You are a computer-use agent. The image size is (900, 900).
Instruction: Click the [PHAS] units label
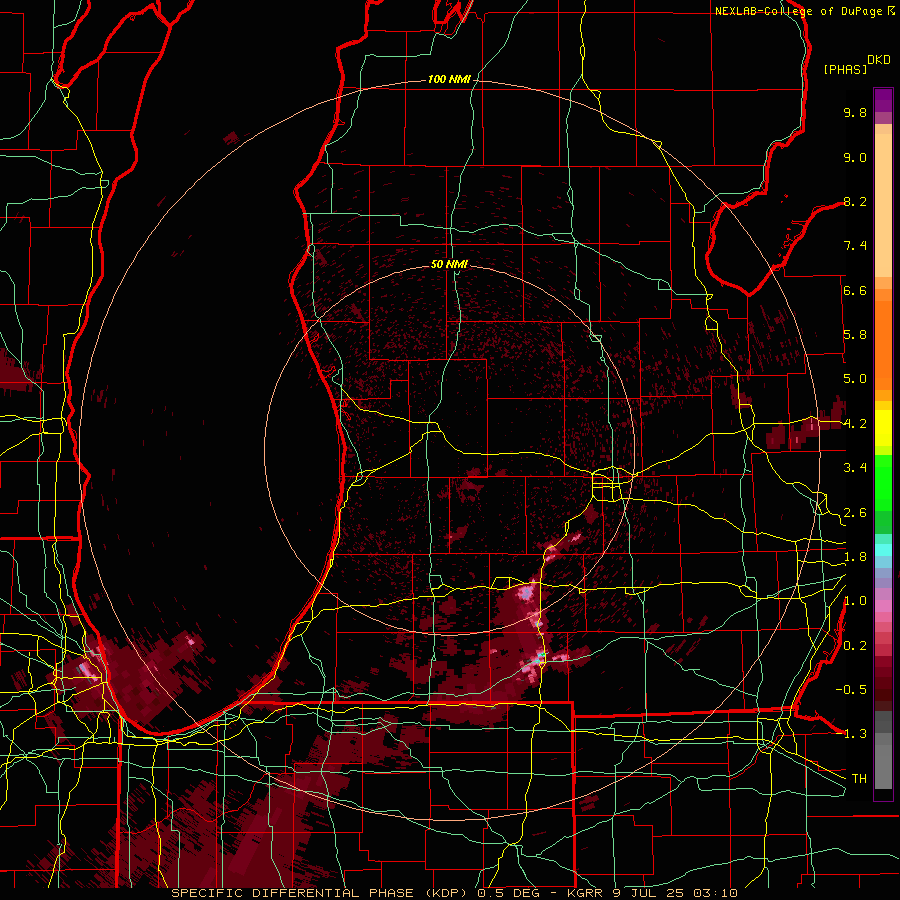click(x=845, y=70)
